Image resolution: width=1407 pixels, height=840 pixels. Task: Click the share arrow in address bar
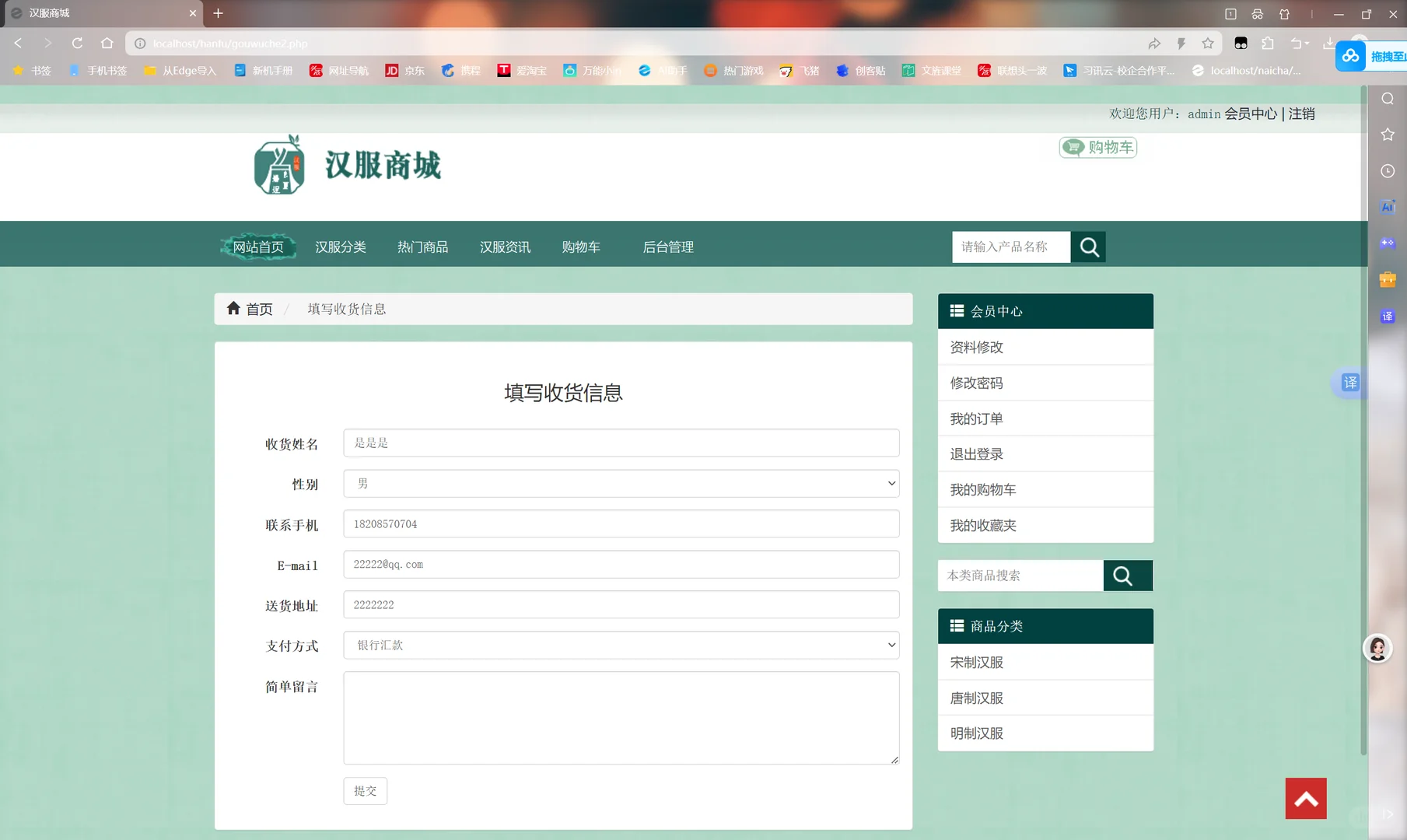(x=1154, y=44)
